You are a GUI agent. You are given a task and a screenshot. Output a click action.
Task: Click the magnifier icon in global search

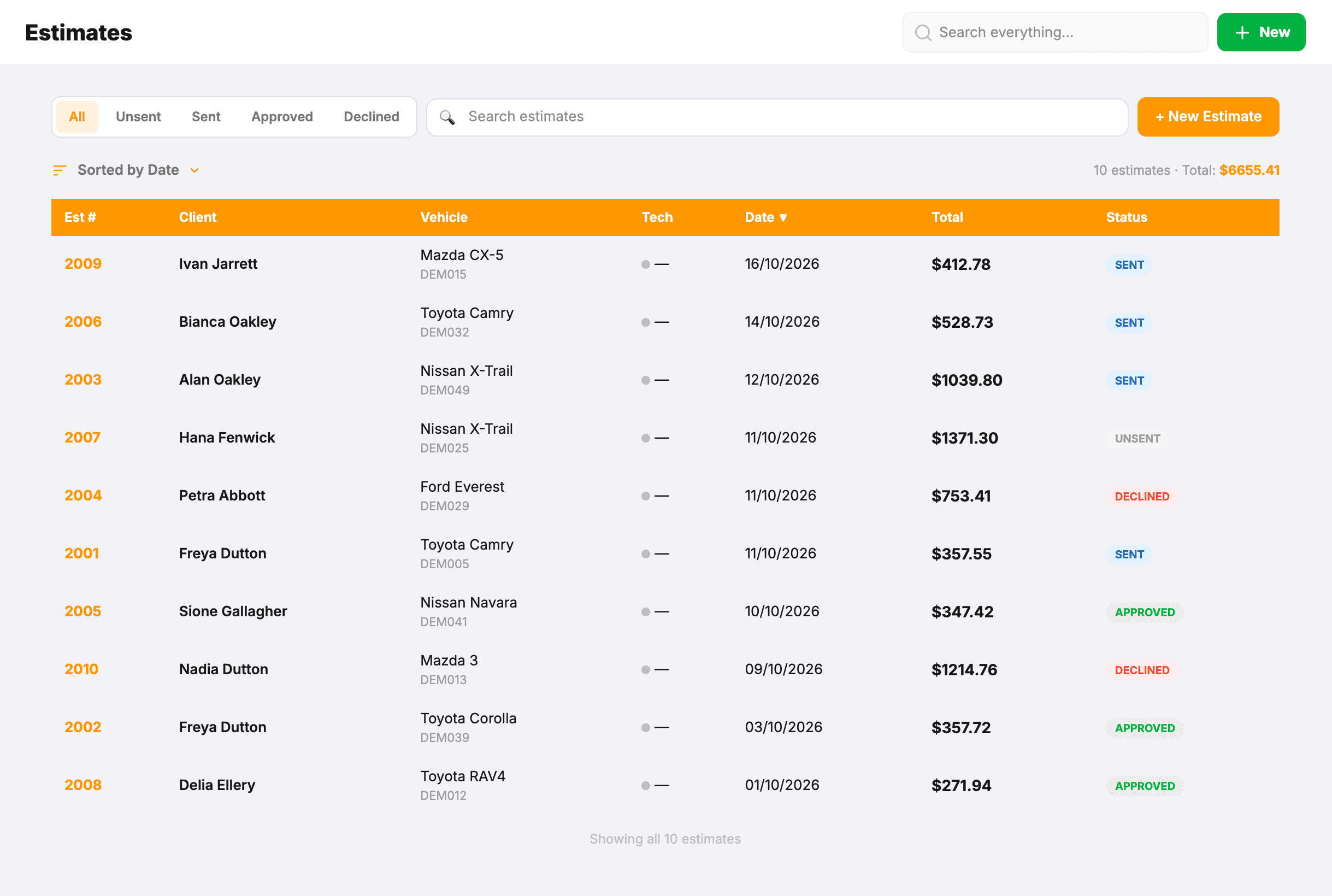coord(923,33)
